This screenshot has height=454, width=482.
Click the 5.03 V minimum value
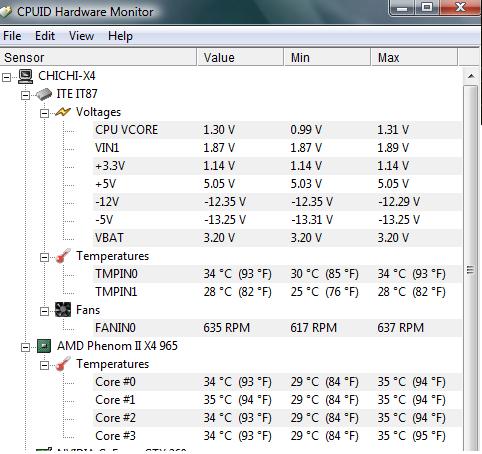click(306, 184)
